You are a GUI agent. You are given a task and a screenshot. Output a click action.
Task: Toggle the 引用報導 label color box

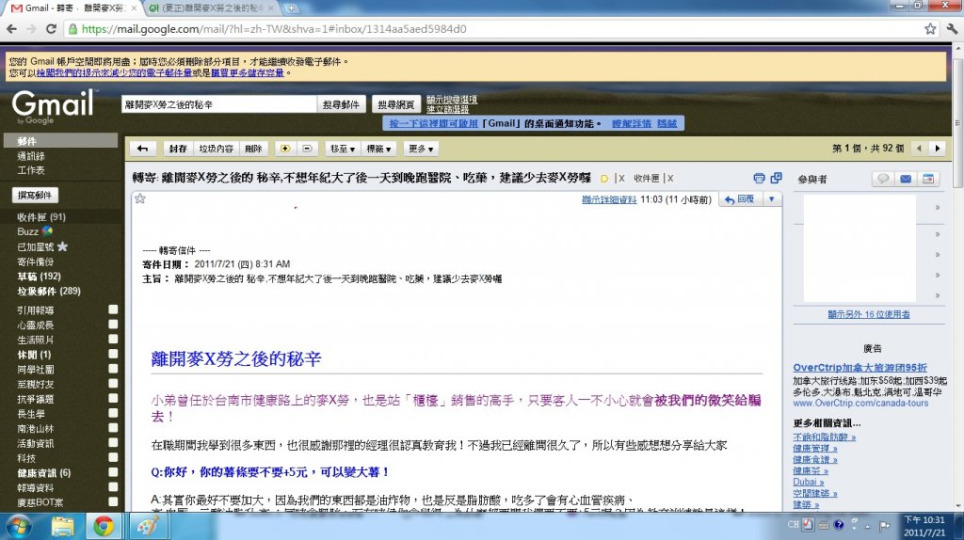[113, 310]
